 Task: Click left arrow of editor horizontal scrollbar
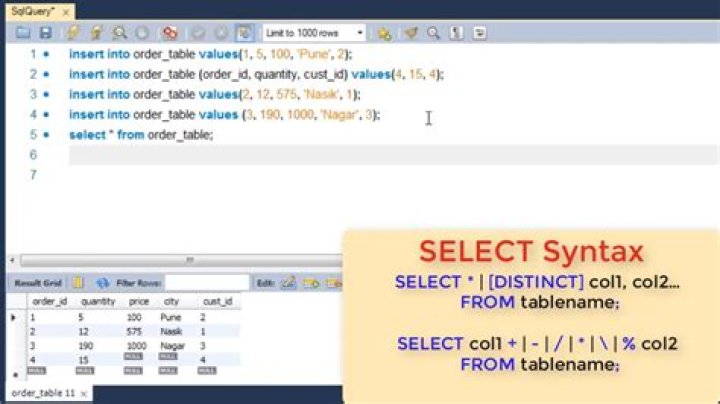[12, 260]
